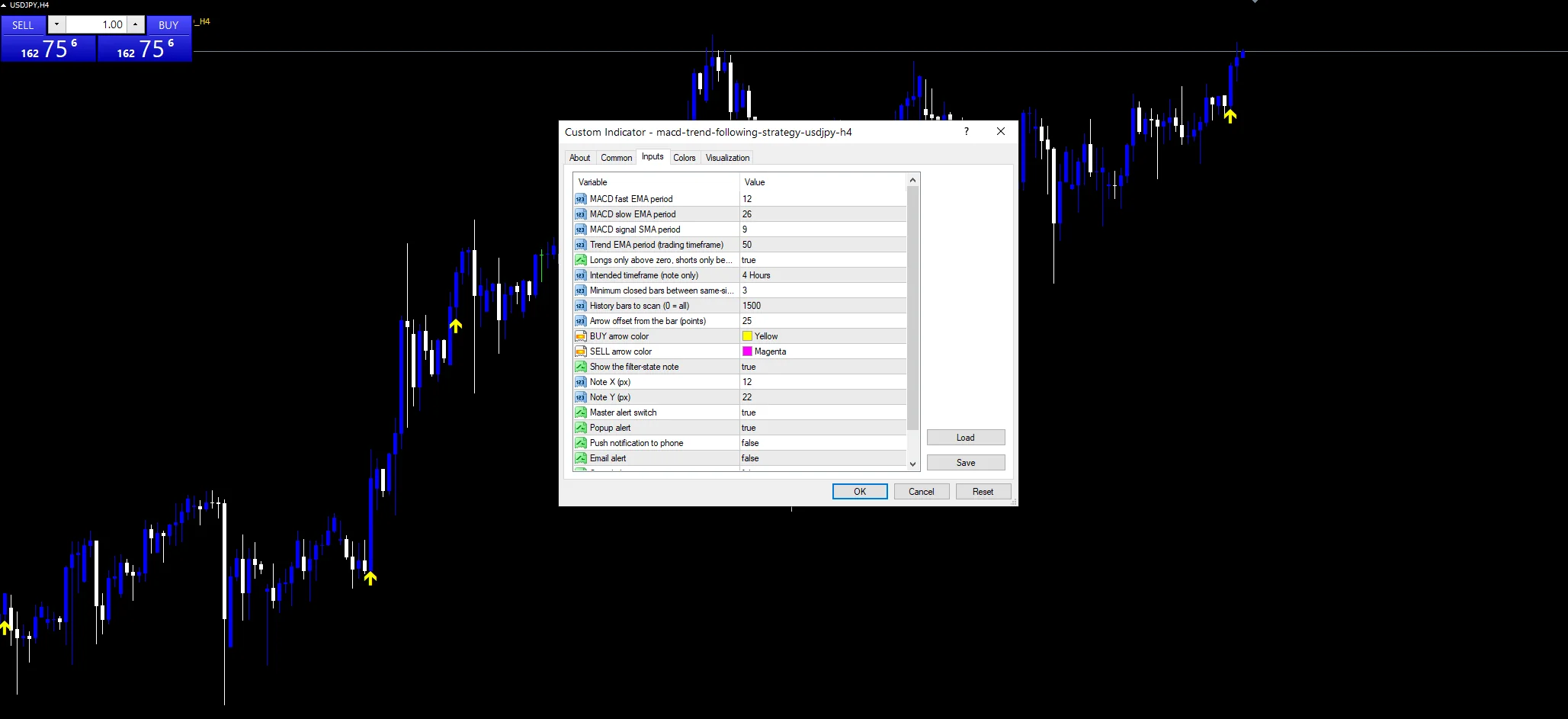Click the value 3 for Minimum closed bars
Screen dimensions: 1568x719
pyautogui.click(x=745, y=290)
